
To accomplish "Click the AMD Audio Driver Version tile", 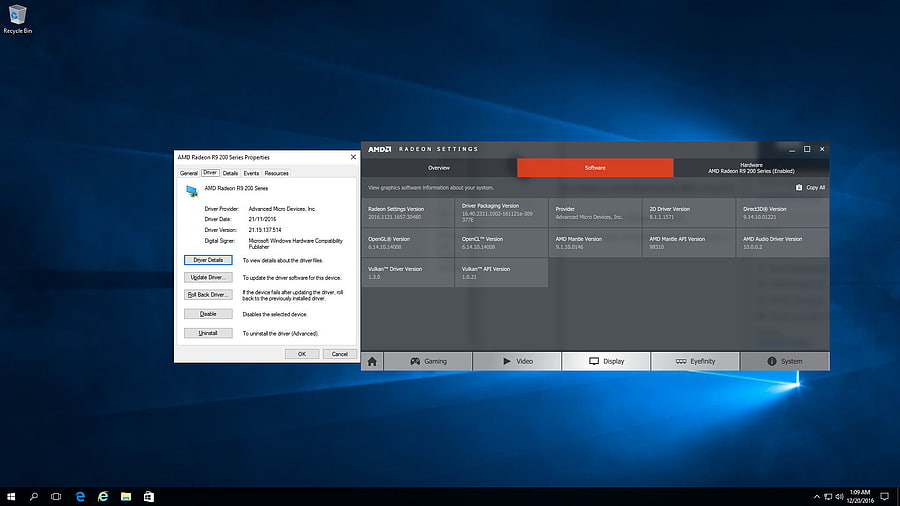I will pyautogui.click(x=782, y=243).
